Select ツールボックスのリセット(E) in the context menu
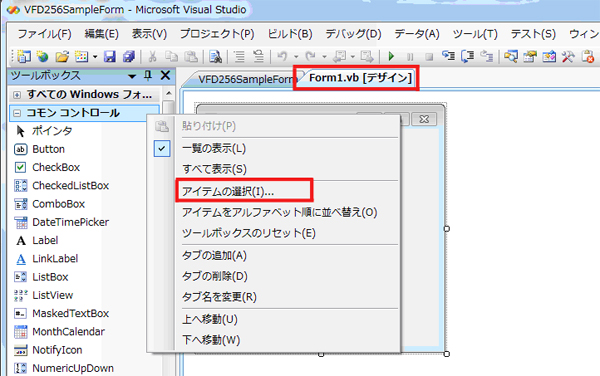 [x=249, y=233]
